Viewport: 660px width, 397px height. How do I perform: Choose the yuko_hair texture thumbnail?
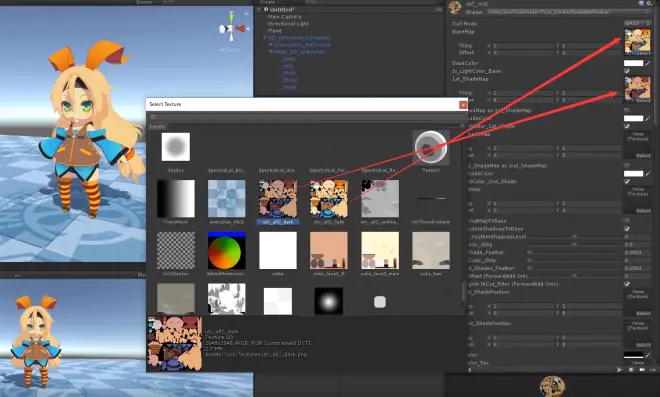click(431, 250)
